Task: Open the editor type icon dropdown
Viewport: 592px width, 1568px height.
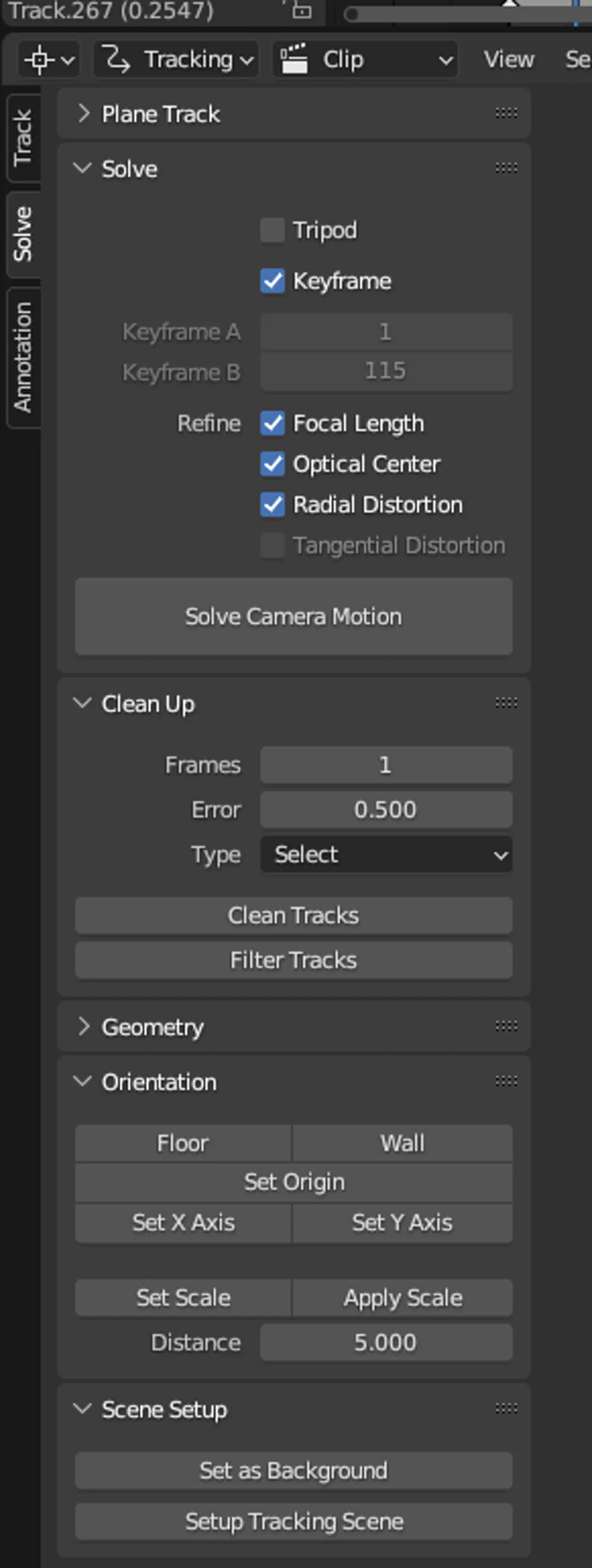Action: (x=49, y=60)
